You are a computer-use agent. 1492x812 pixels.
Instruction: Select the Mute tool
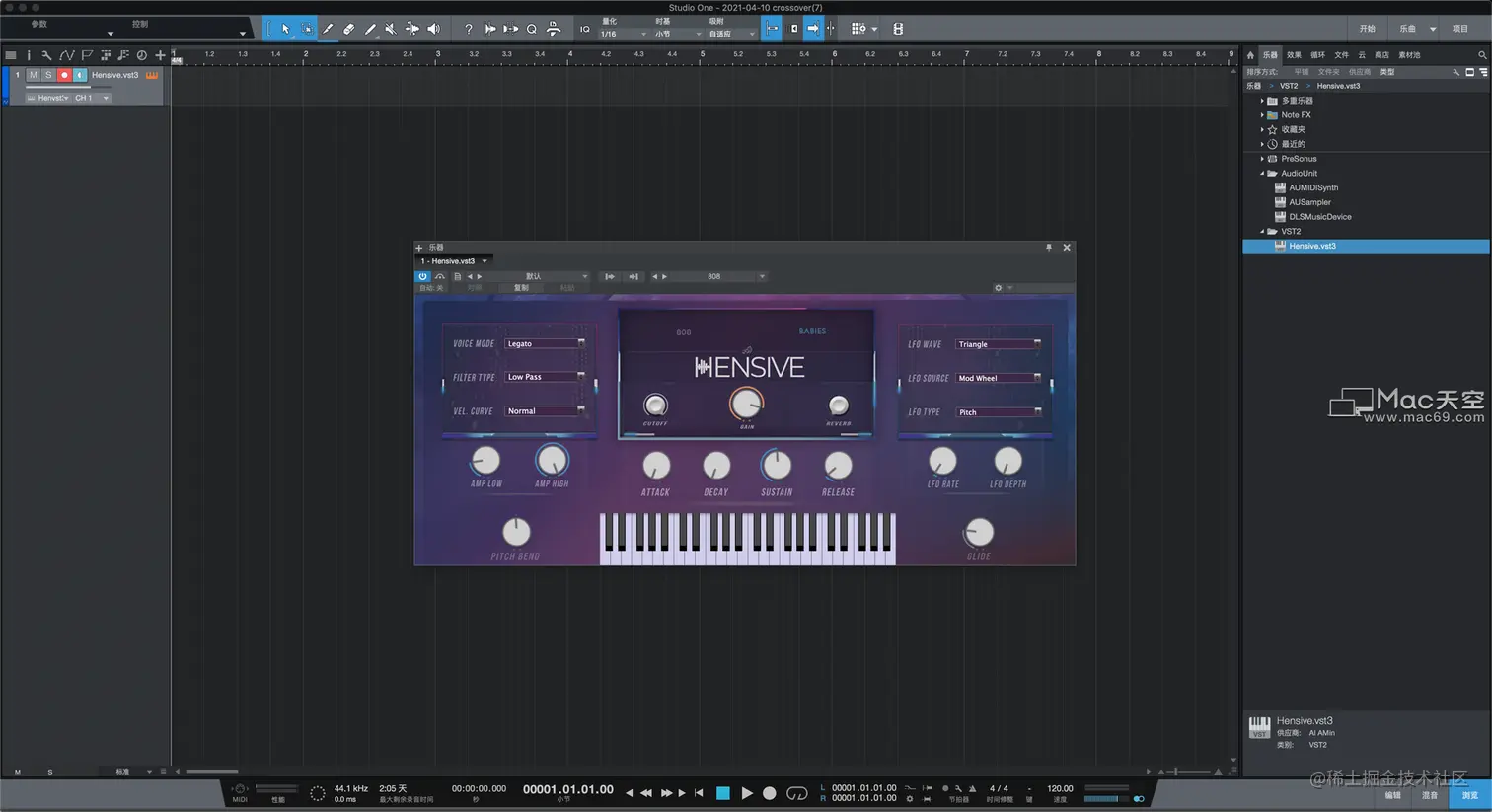coord(391,29)
